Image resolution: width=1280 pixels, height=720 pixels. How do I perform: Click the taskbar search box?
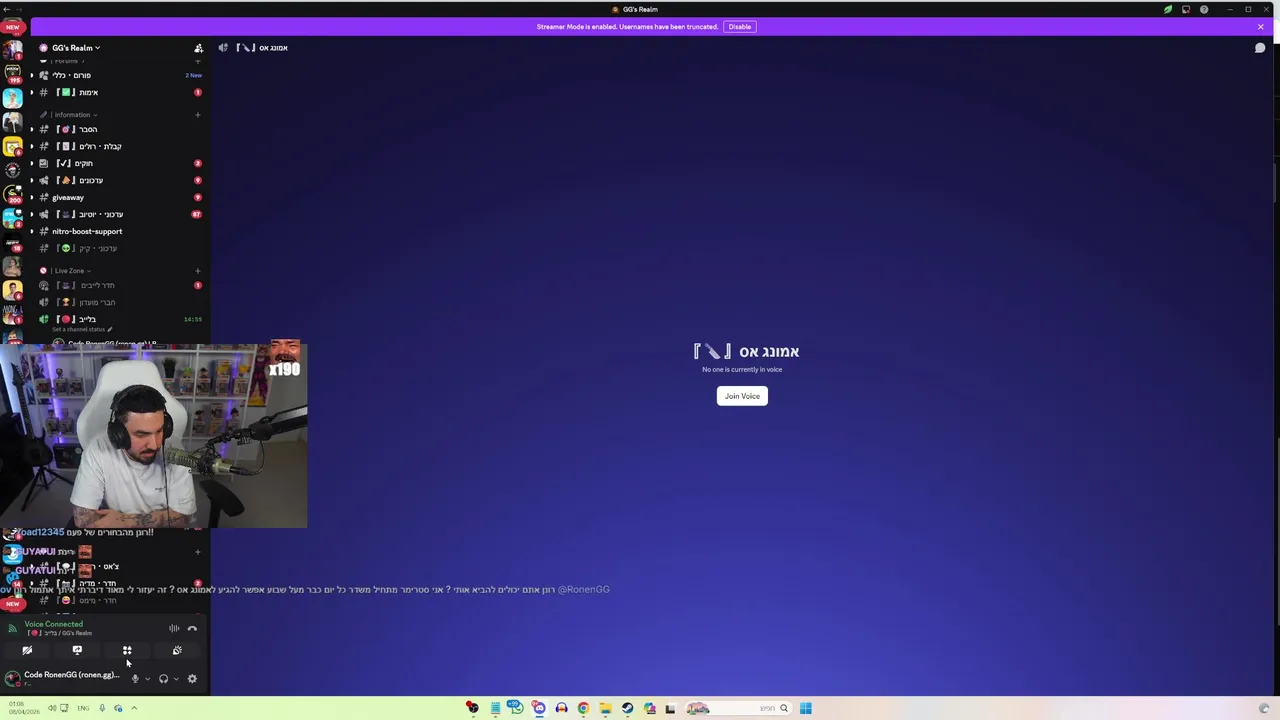coord(738,708)
